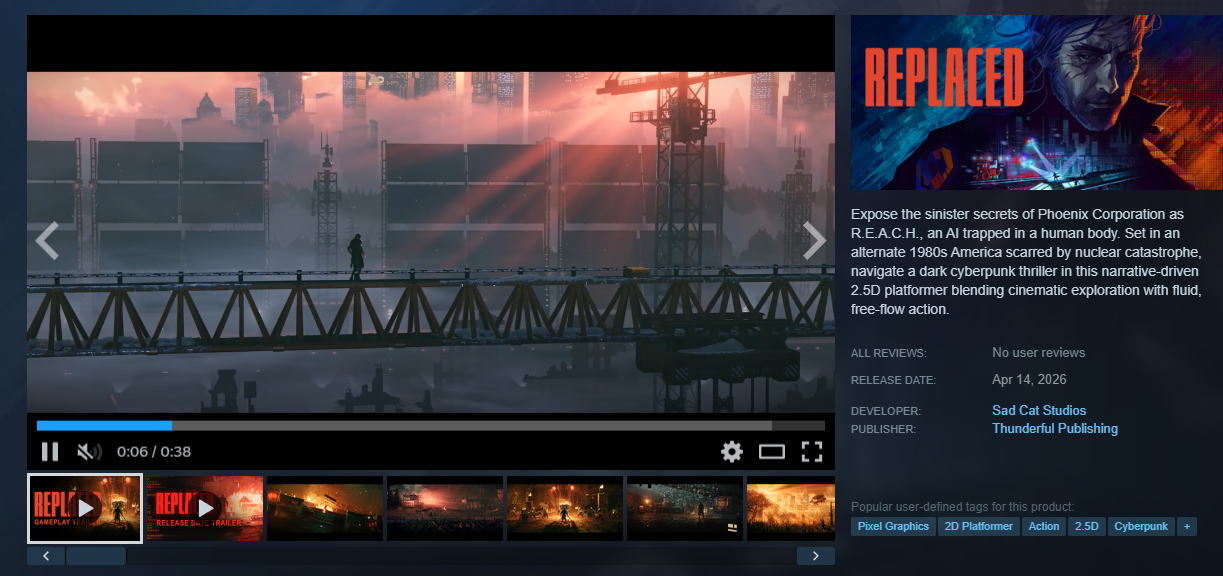Image resolution: width=1223 pixels, height=576 pixels.
Task: Select the Gameplay Trailer thumbnail
Action: click(x=85, y=508)
